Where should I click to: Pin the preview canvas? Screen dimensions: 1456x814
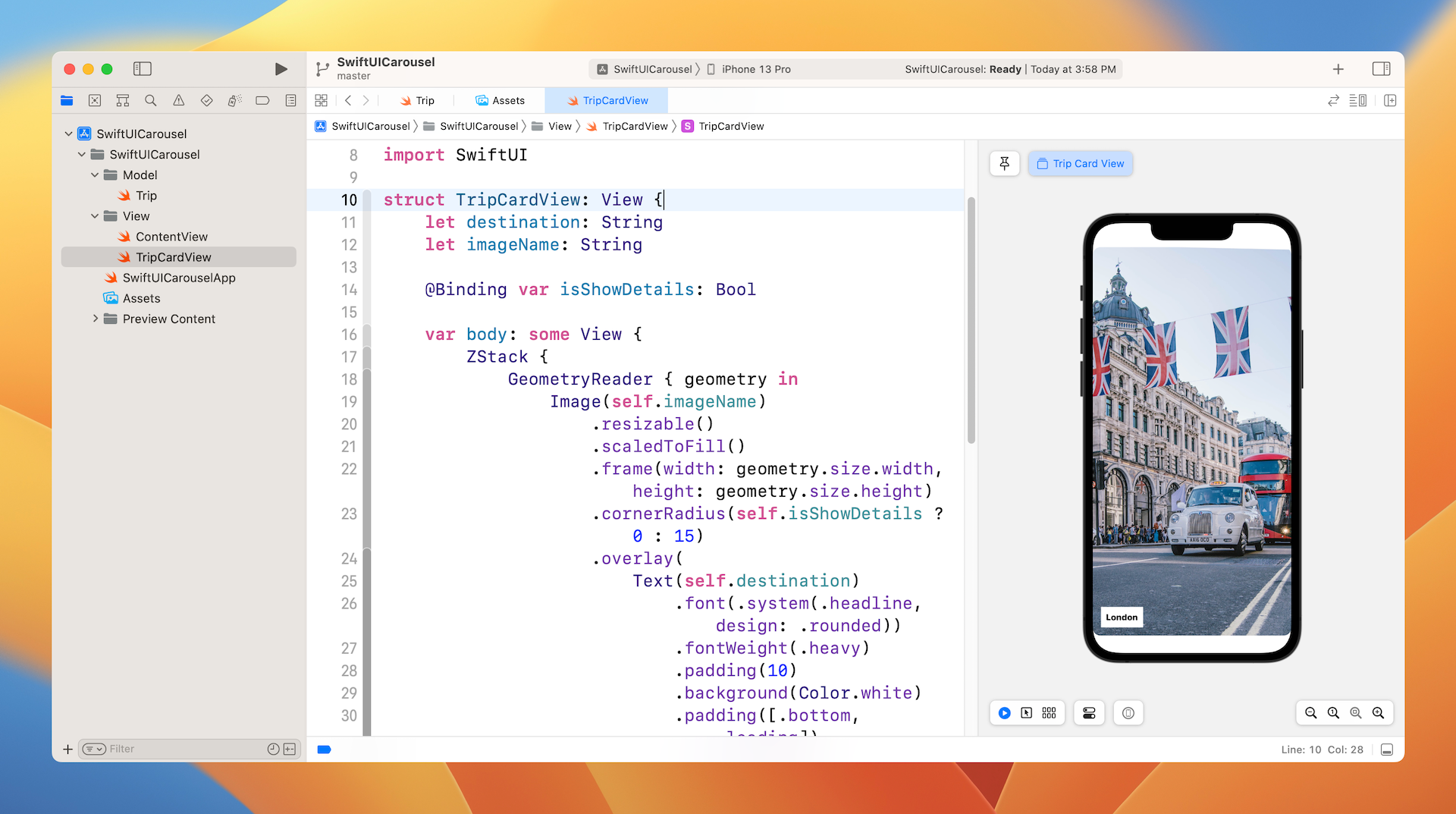pyautogui.click(x=1004, y=163)
